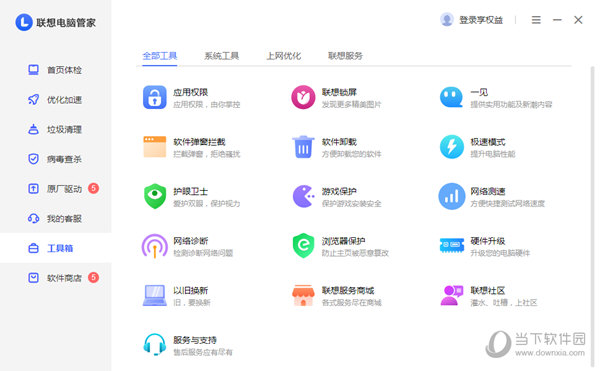
Task: Click the 软件卸载 title text
Action: 339,142
